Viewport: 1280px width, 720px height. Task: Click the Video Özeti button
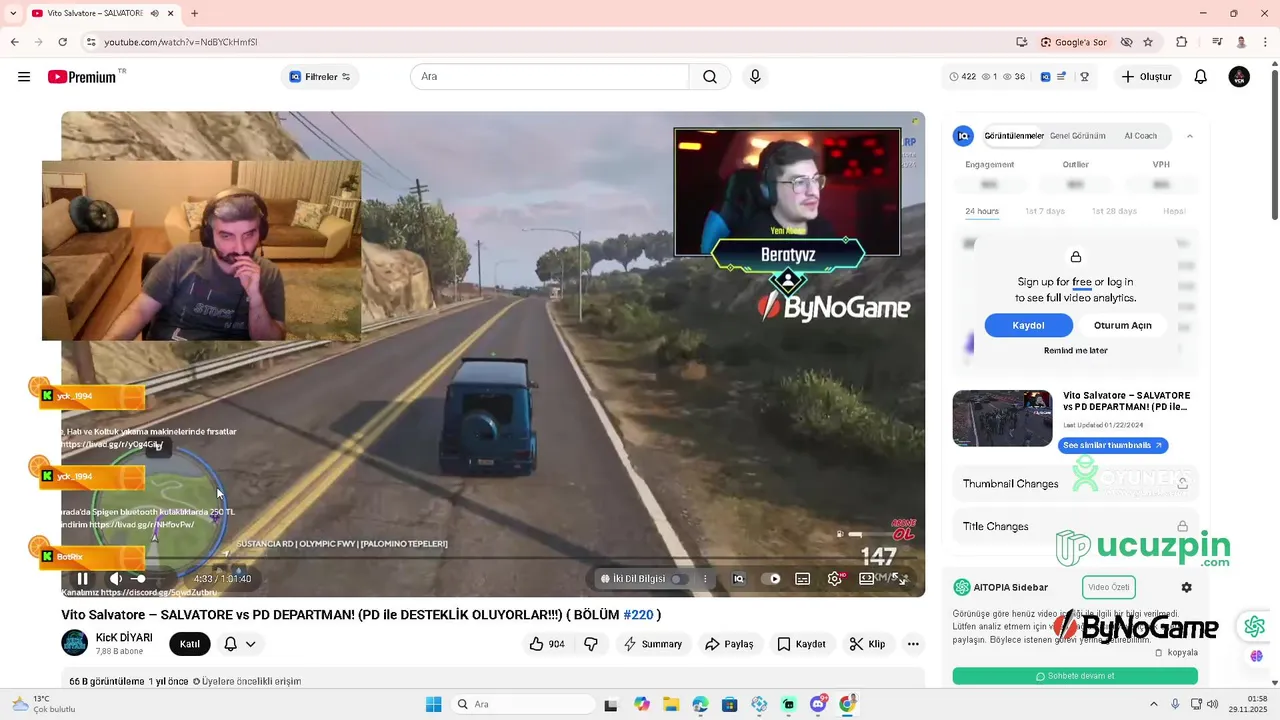(1109, 587)
